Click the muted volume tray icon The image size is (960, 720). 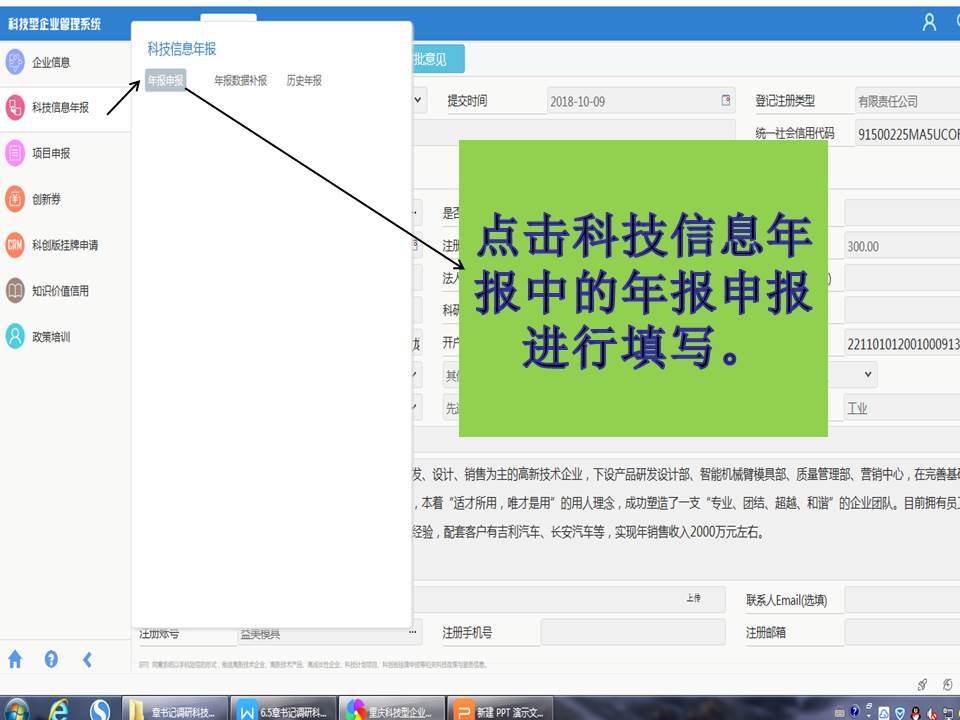pos(932,712)
